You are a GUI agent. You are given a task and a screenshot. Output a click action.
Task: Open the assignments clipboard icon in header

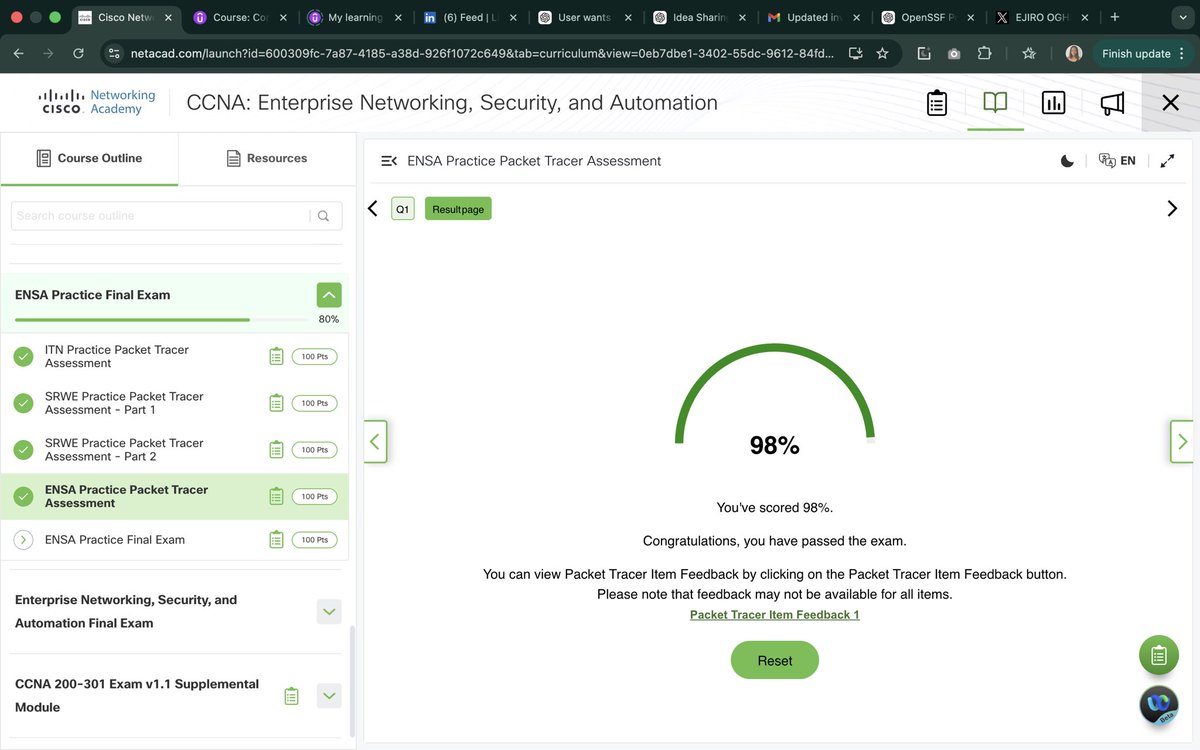point(936,102)
